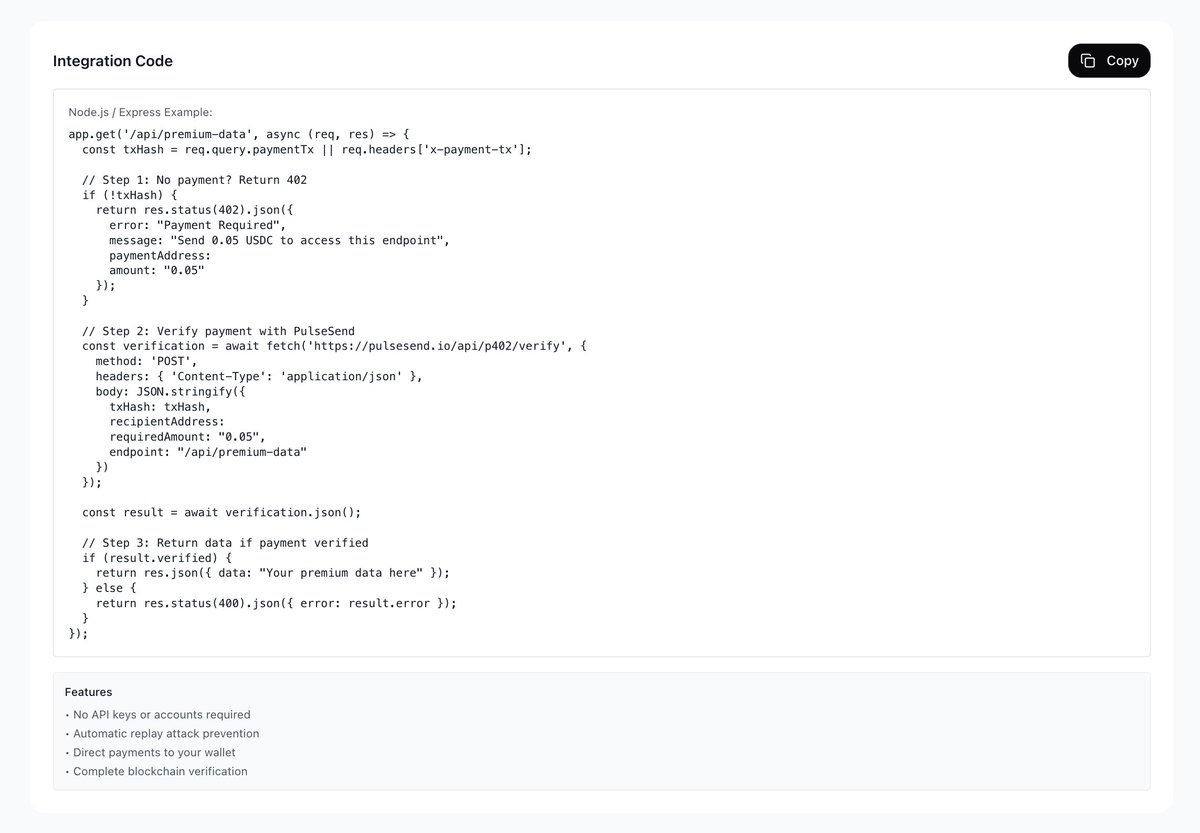Click 'const result = await verification.json();' line
The width and height of the screenshot is (1200, 833).
tap(221, 512)
